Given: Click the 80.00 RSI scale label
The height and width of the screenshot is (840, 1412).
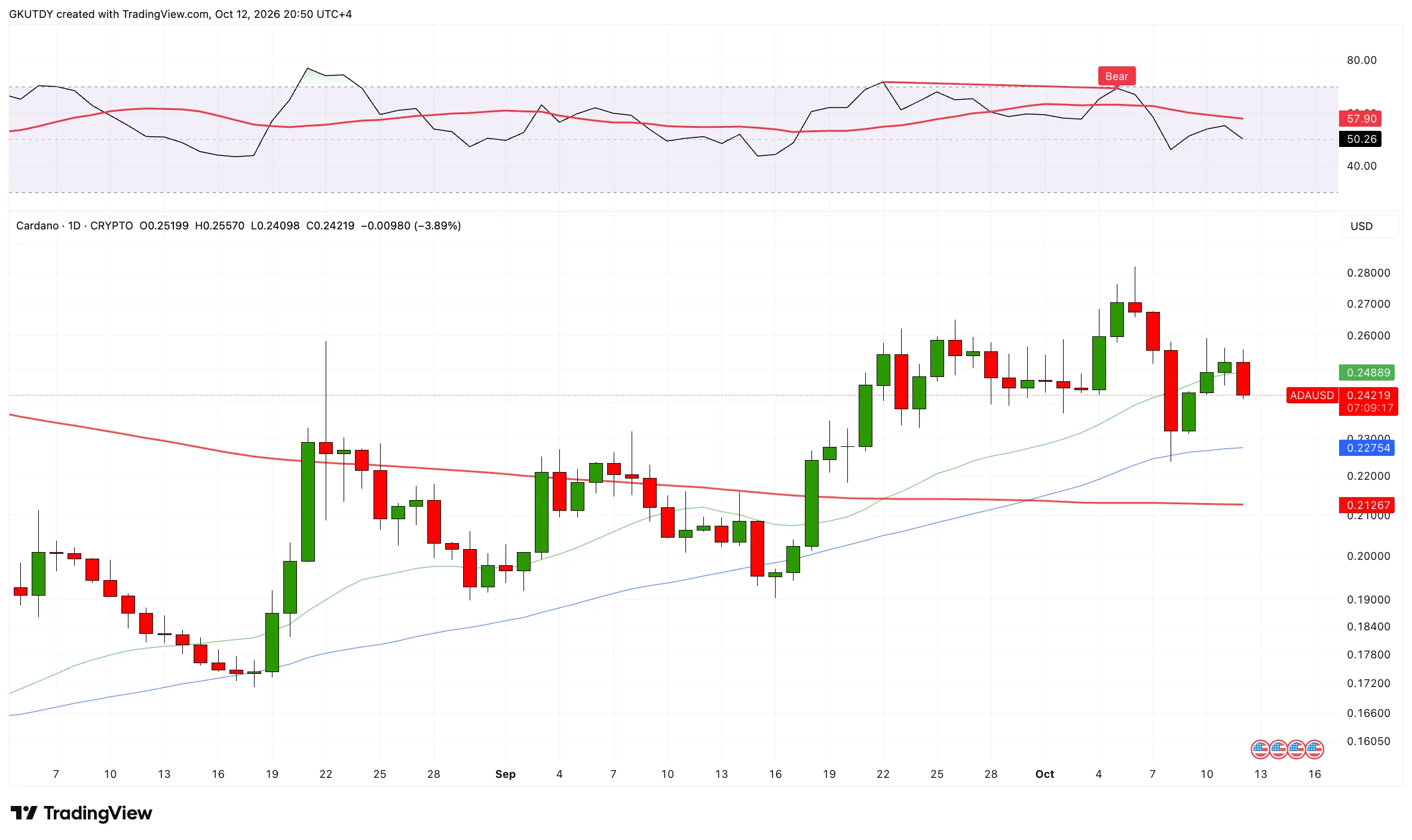Looking at the screenshot, I should (x=1361, y=60).
